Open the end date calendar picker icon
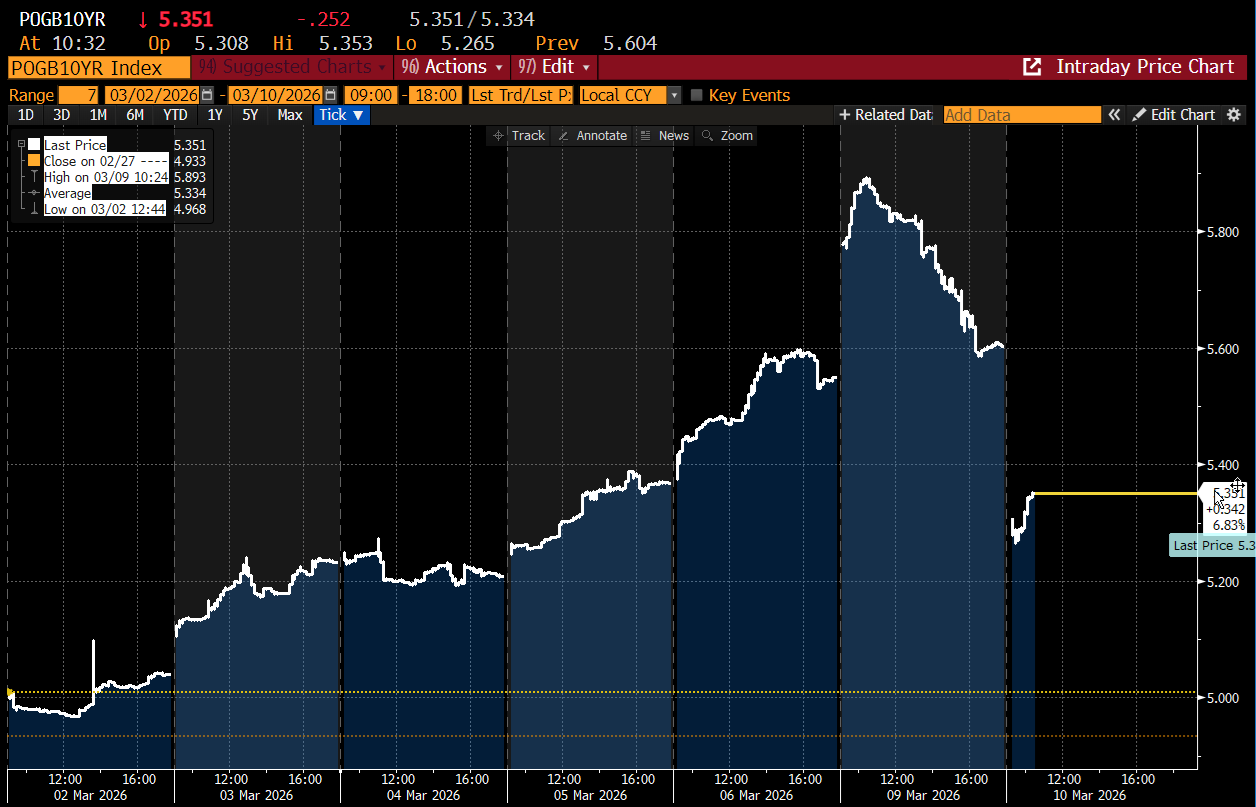Image resolution: width=1256 pixels, height=807 pixels. tap(330, 95)
